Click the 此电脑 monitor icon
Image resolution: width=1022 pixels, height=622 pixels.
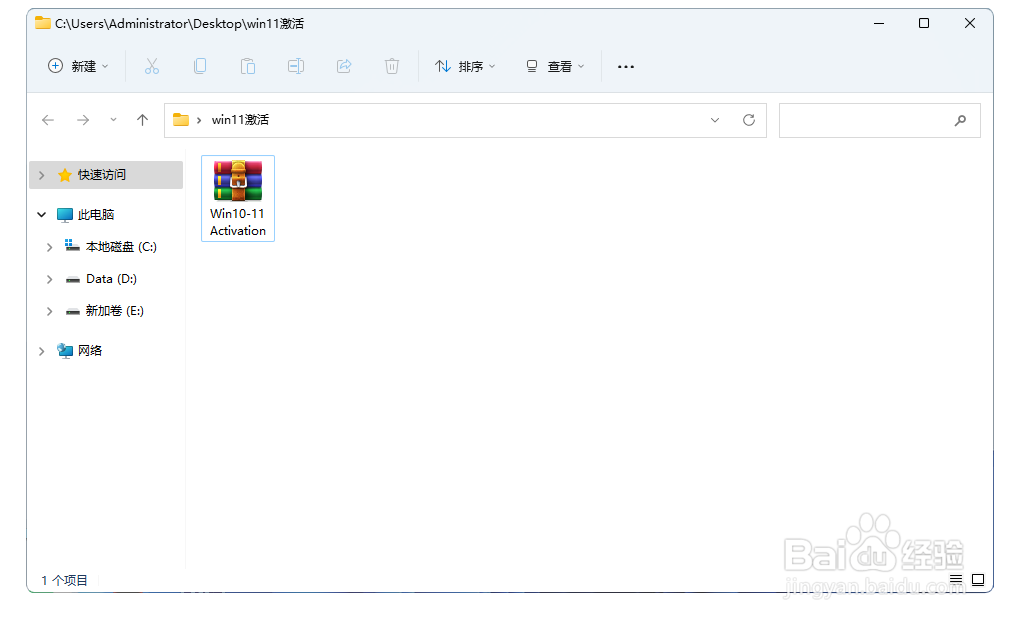coord(65,215)
